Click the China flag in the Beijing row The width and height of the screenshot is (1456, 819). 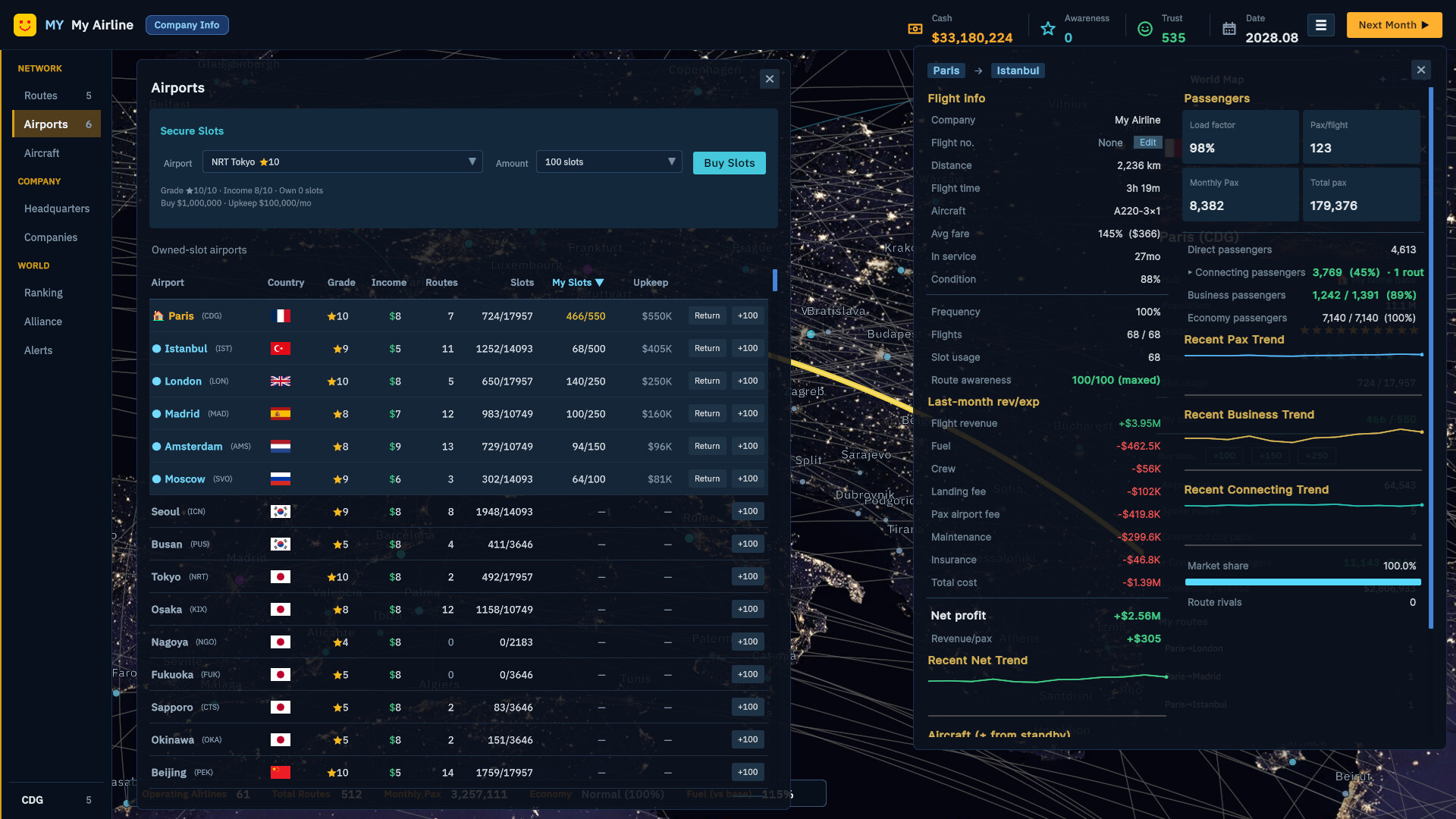click(281, 773)
